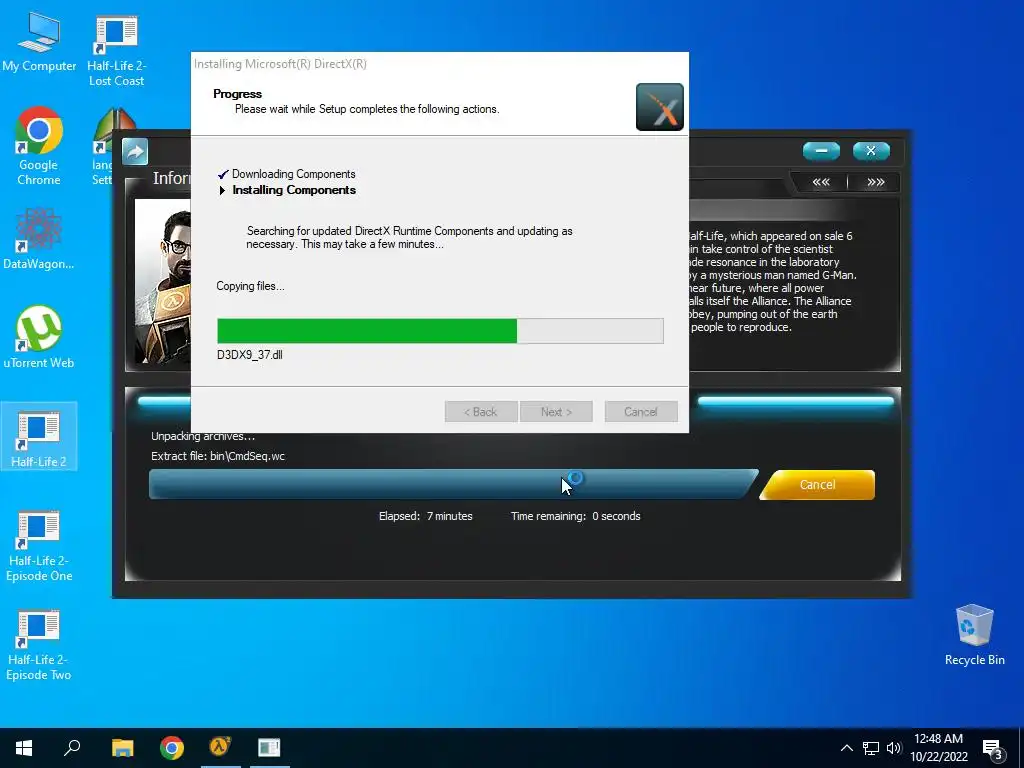
Task: Click 'Time remaining: 0 seconds' text
Action: click(575, 516)
